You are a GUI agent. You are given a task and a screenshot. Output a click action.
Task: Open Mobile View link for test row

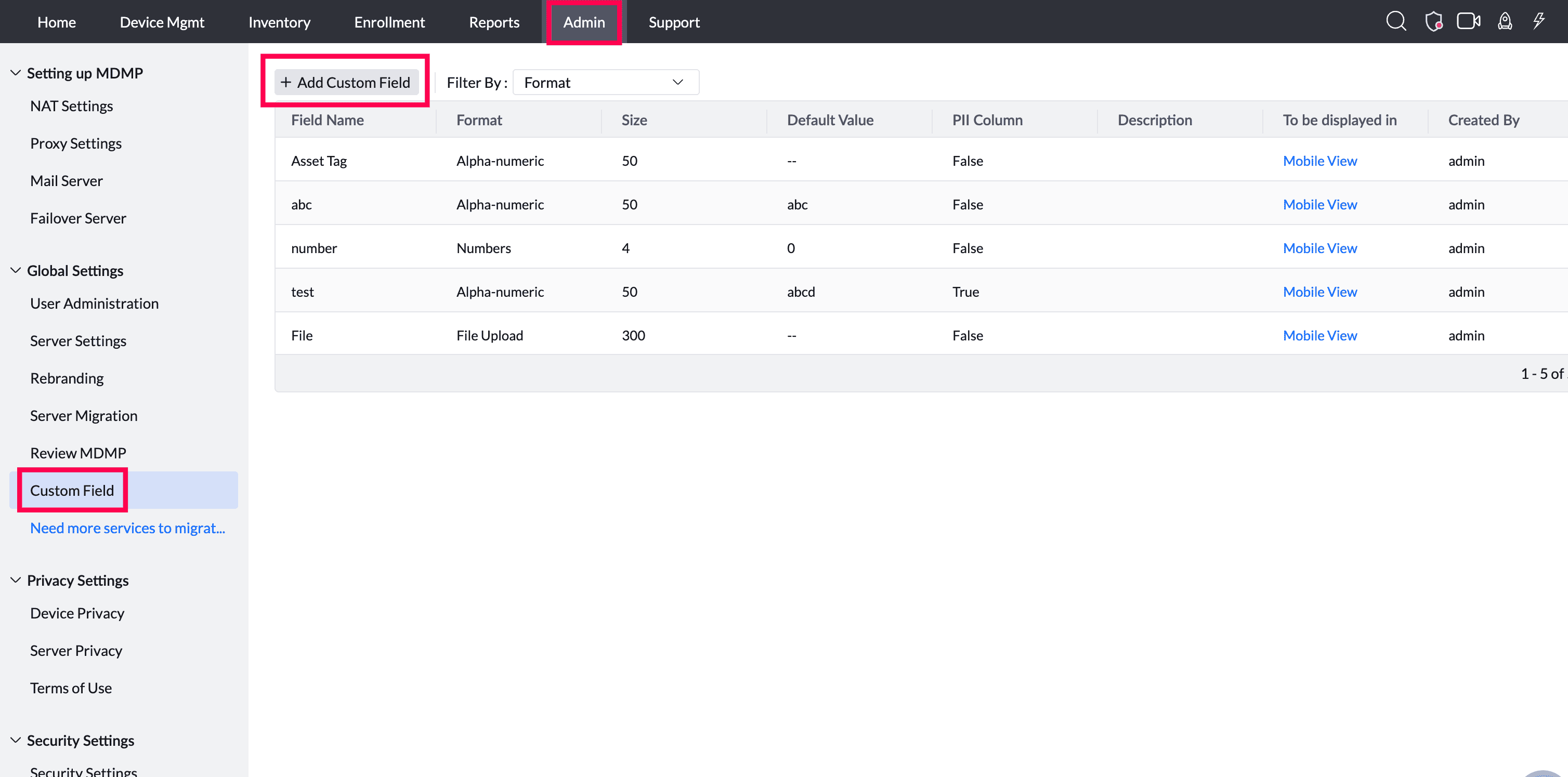pos(1319,292)
